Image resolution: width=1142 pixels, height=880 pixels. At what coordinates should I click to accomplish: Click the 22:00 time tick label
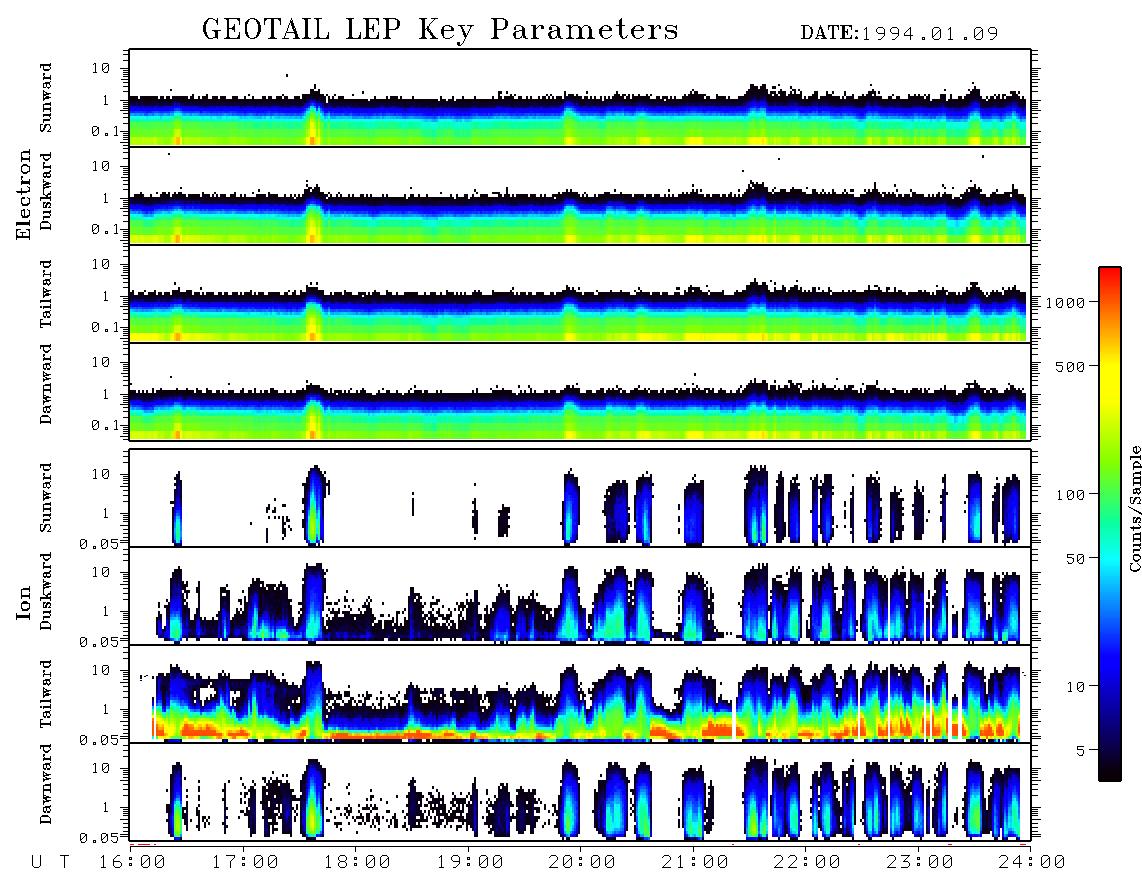point(807,862)
